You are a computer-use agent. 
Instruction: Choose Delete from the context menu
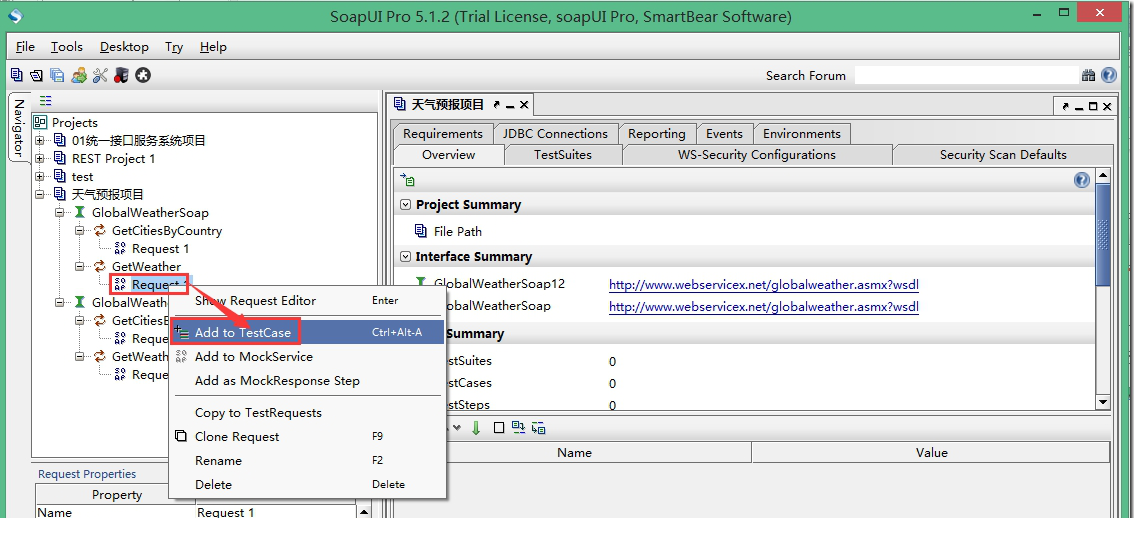(307, 484)
